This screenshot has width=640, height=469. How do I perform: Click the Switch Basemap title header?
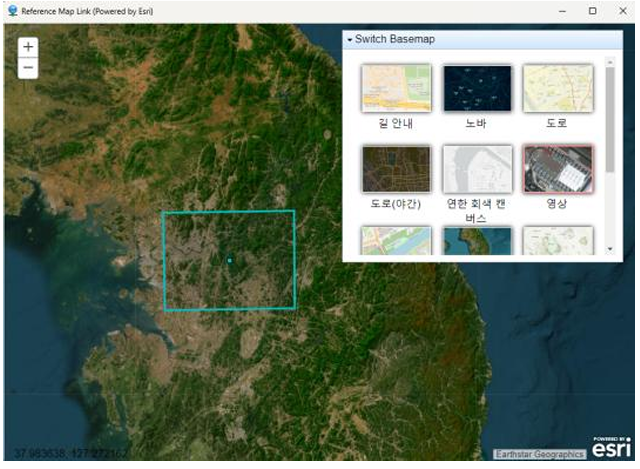[395, 39]
